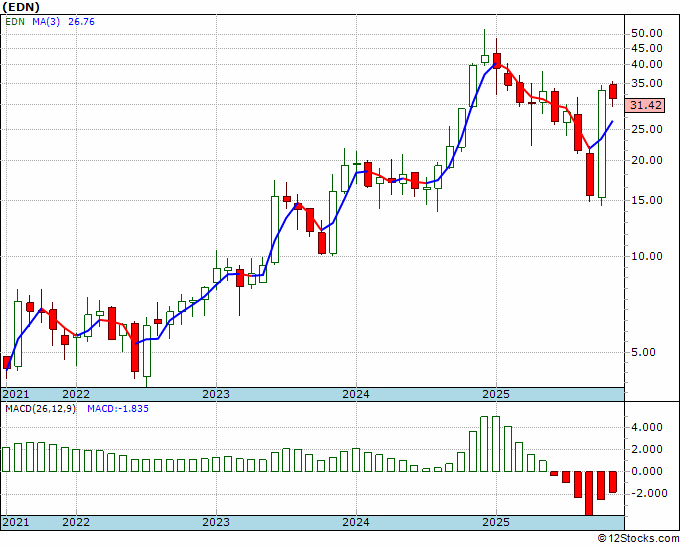The width and height of the screenshot is (680, 546).
Task: Click the 2021 label on price chart timeline
Action: (x=16, y=394)
